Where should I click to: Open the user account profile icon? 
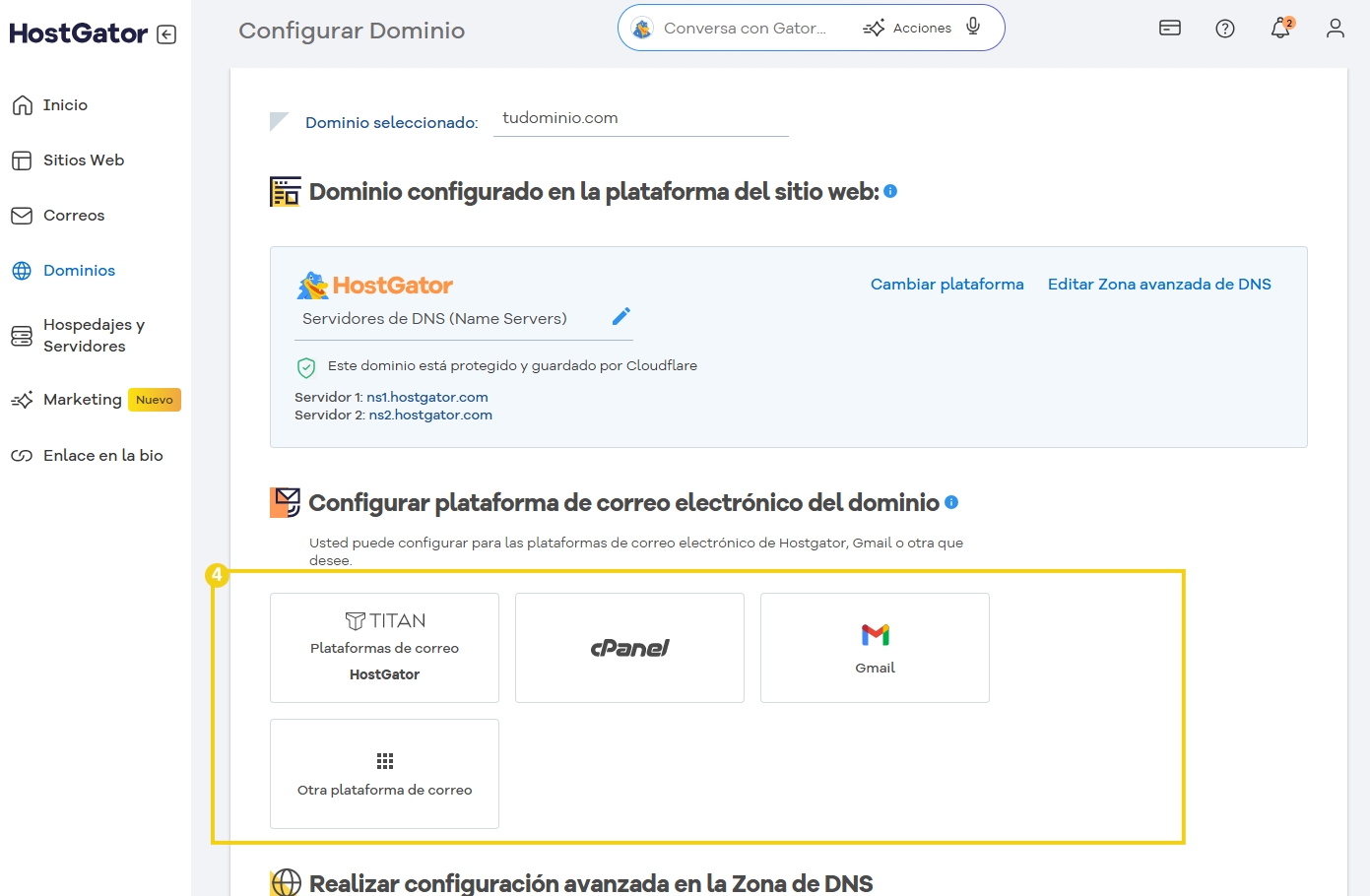[x=1335, y=29]
